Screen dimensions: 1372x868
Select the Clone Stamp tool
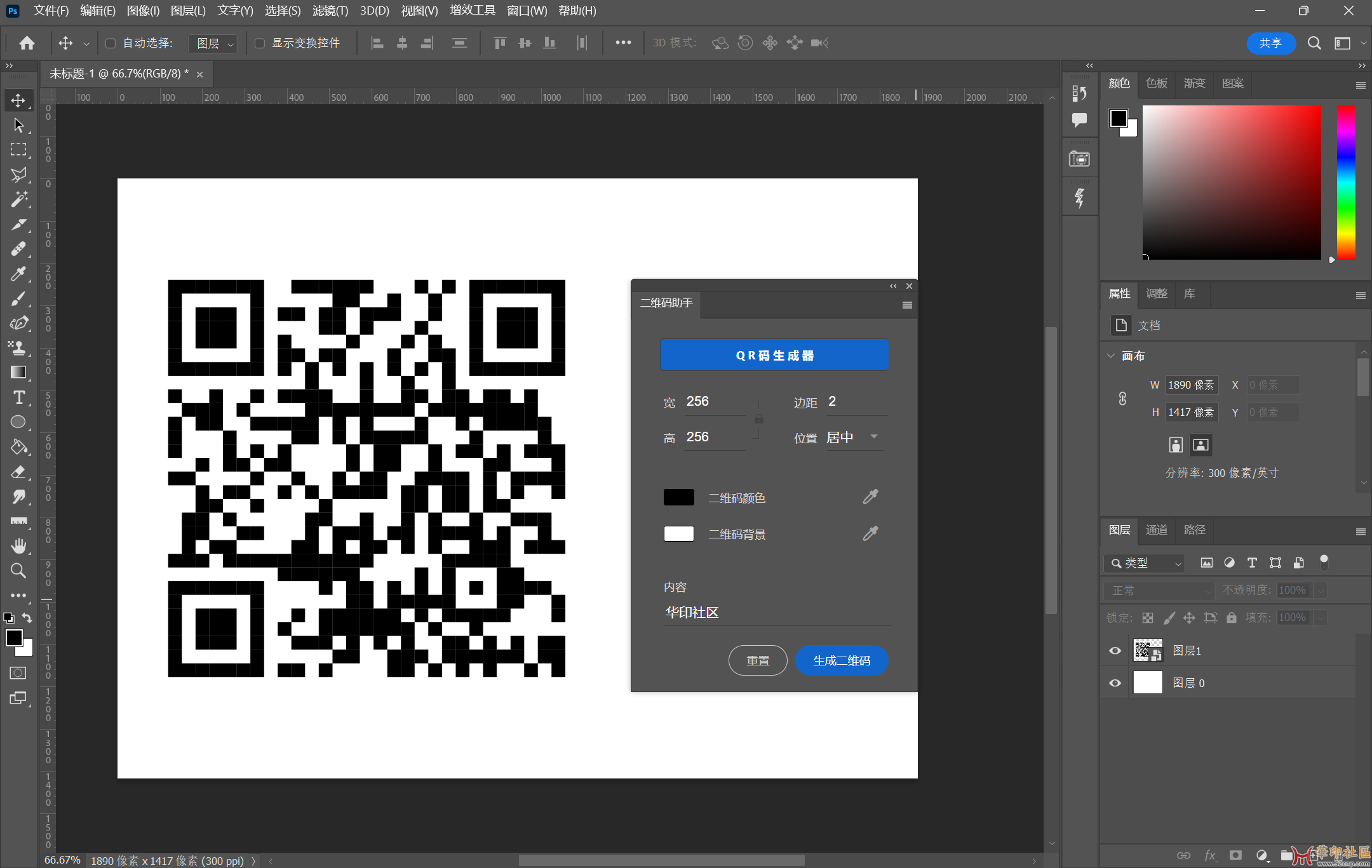tap(18, 348)
